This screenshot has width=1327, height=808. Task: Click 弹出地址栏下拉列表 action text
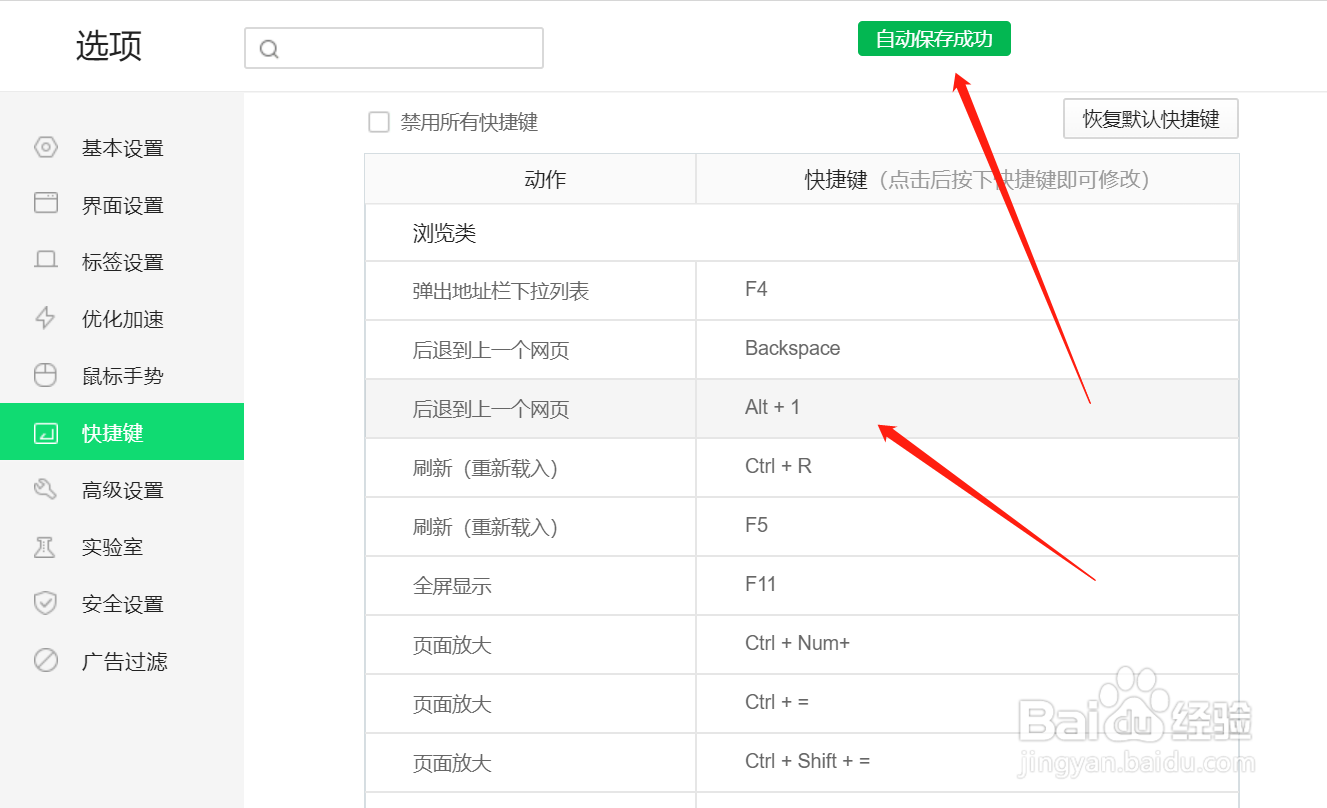tap(501, 291)
